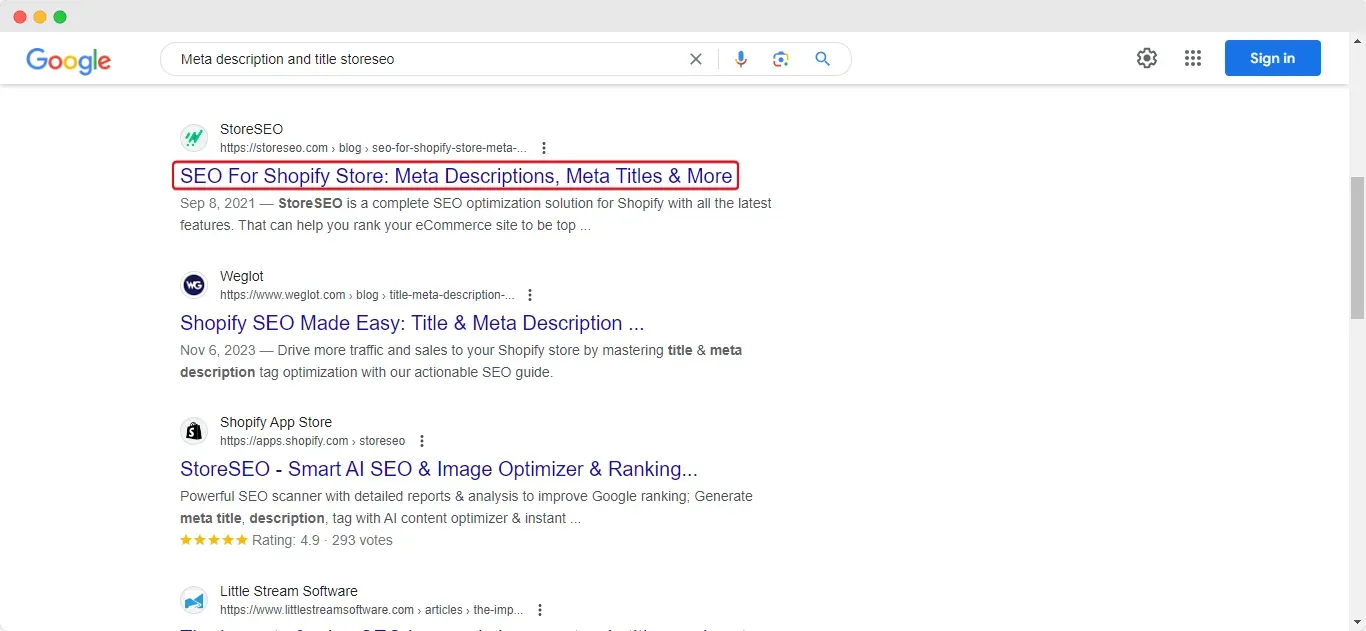Click the Google logo
The width and height of the screenshot is (1366, 631).
click(68, 60)
